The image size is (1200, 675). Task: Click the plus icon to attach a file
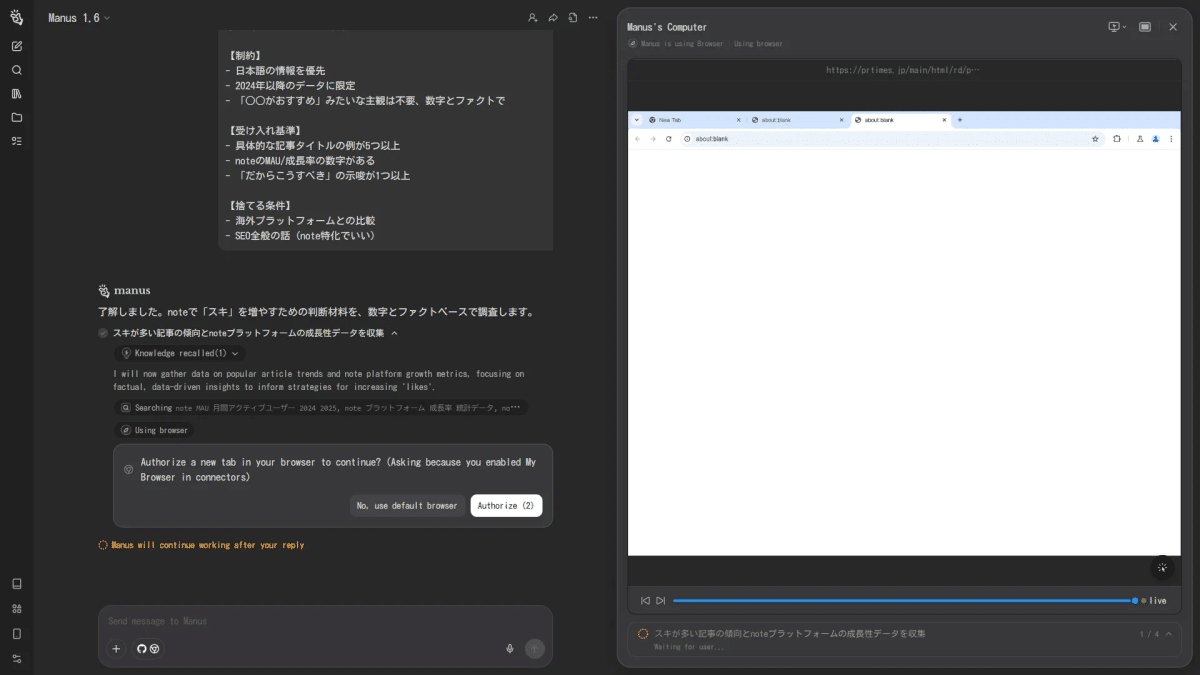point(116,648)
